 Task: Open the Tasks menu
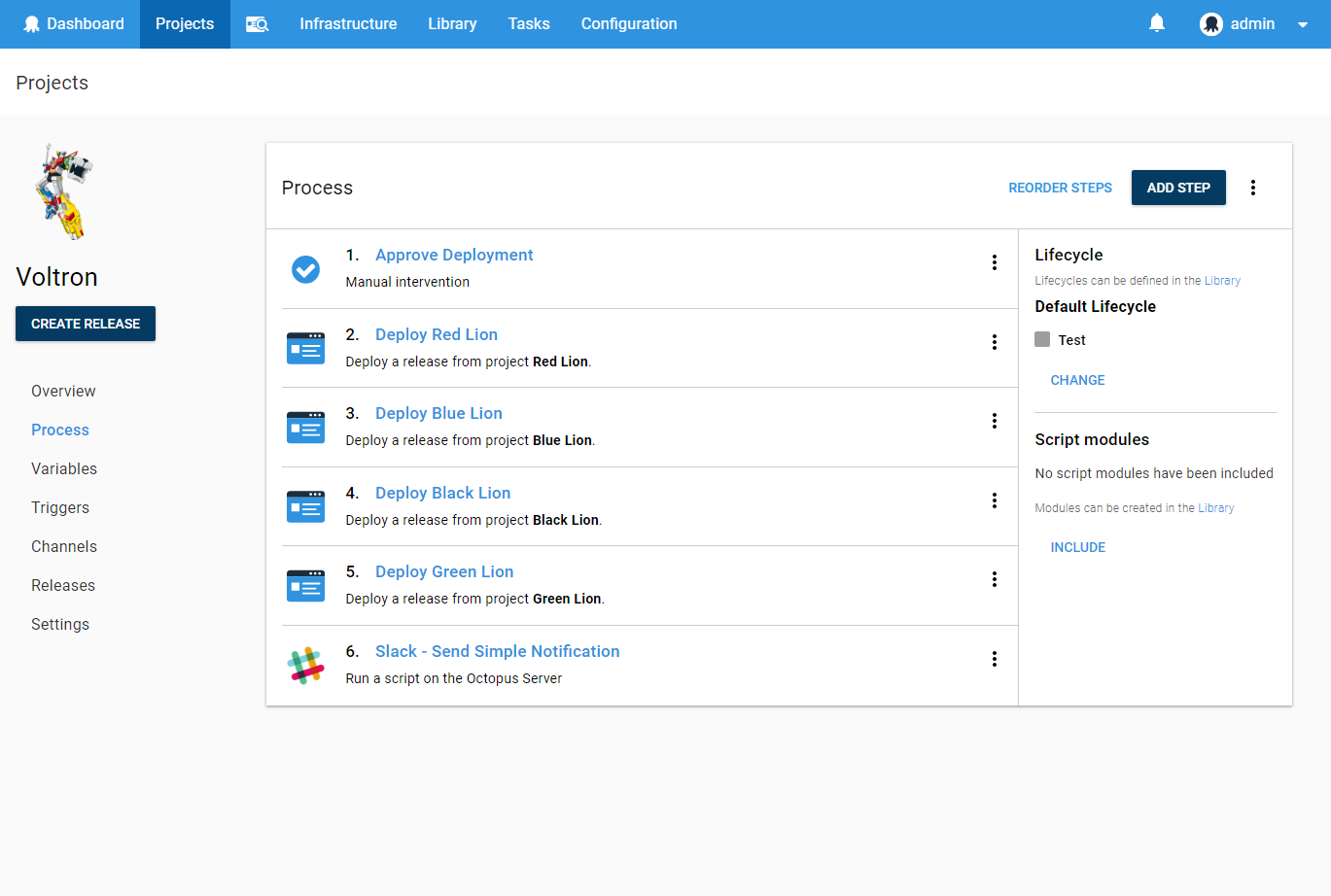click(x=528, y=23)
